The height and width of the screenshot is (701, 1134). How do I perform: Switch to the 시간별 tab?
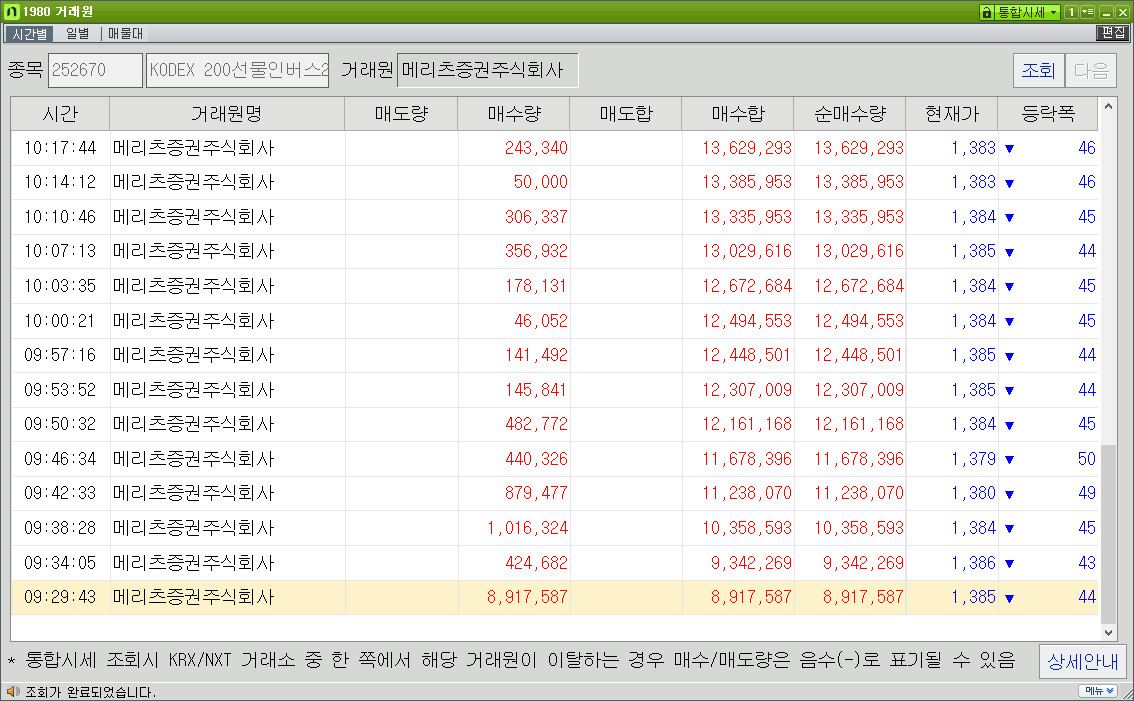coord(29,34)
